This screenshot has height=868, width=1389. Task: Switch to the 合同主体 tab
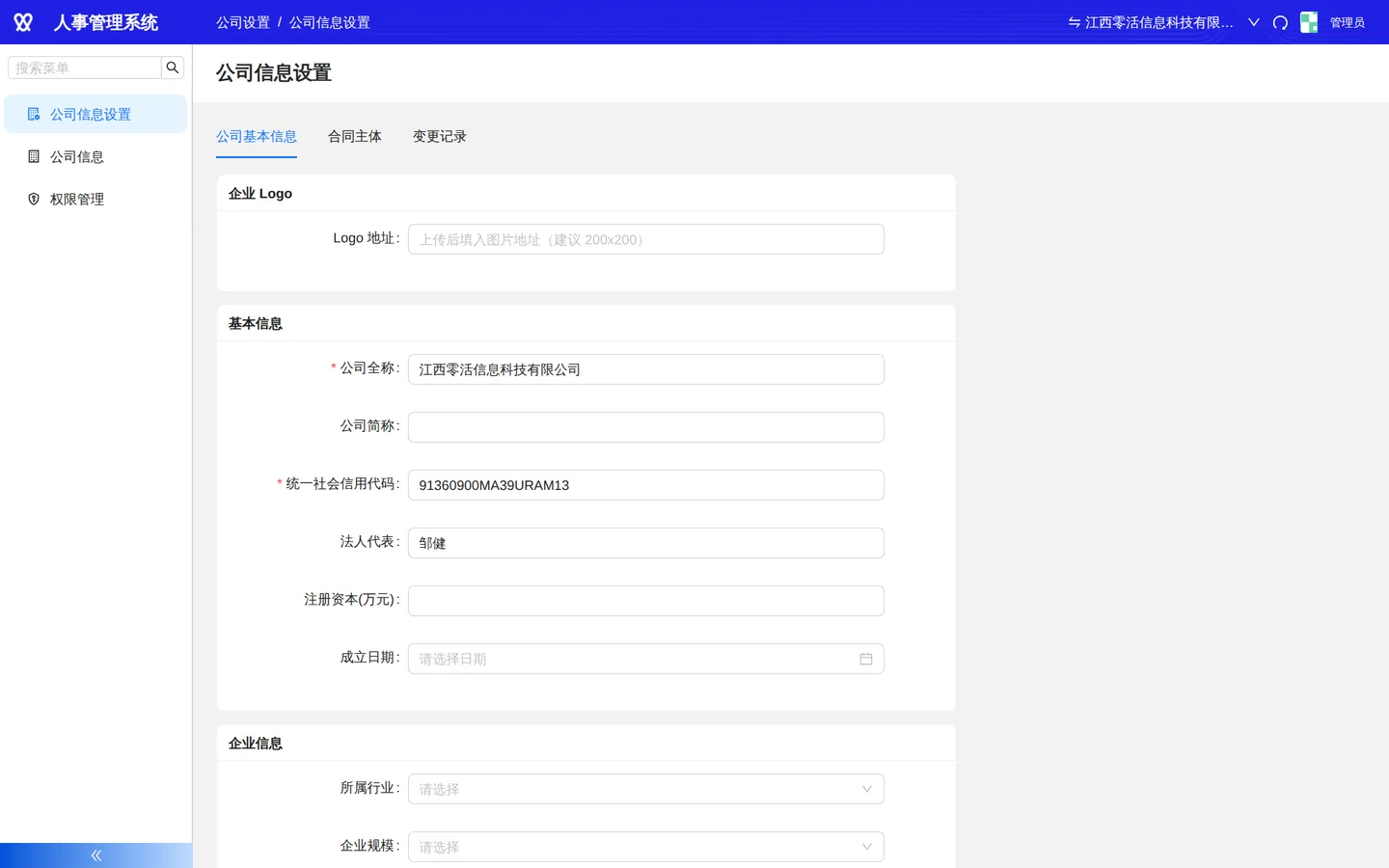pyautogui.click(x=355, y=136)
